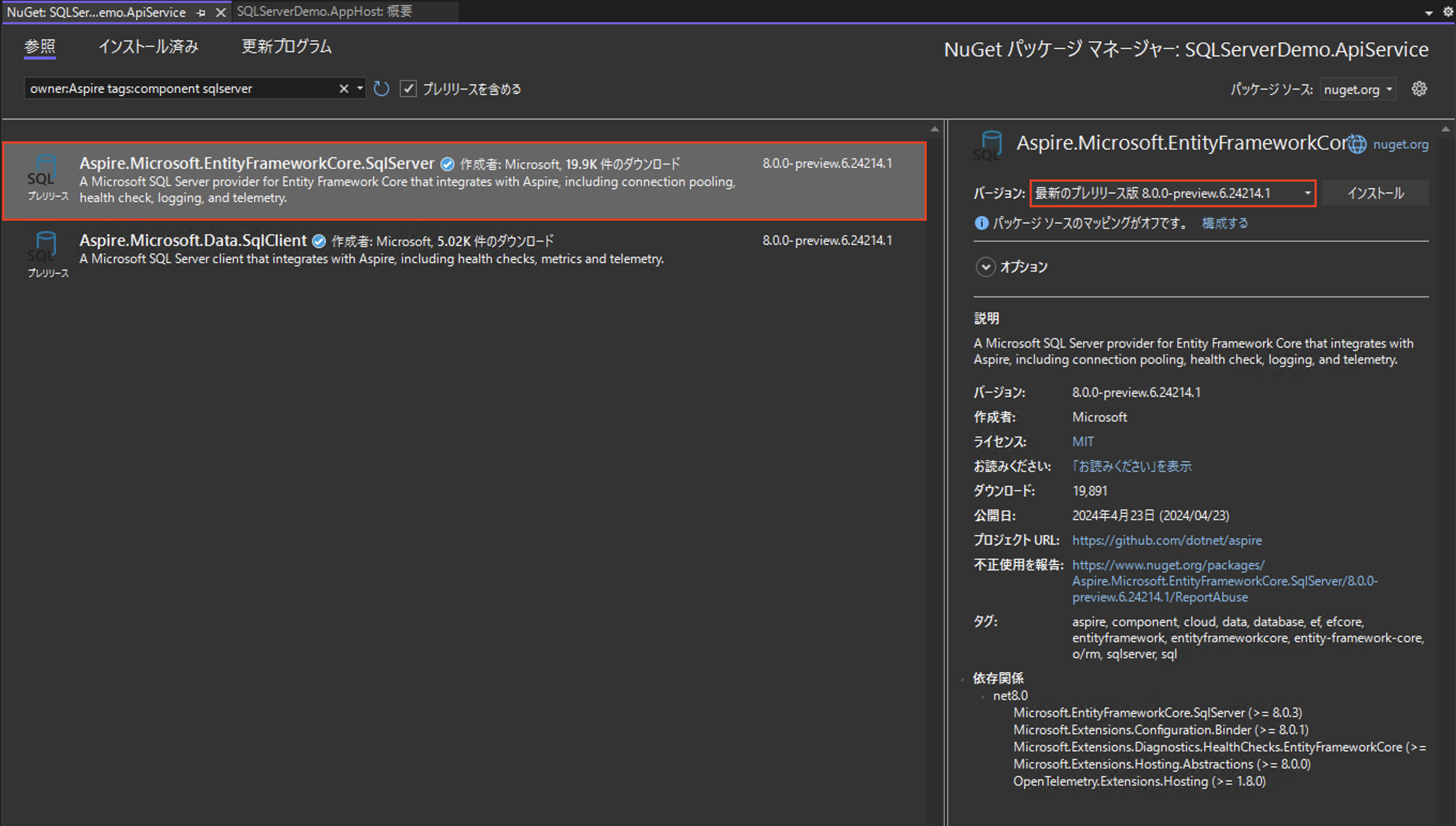Click the nuget.org globe icon beside package title
Viewport: 1456px width, 826px height.
coord(1356,144)
